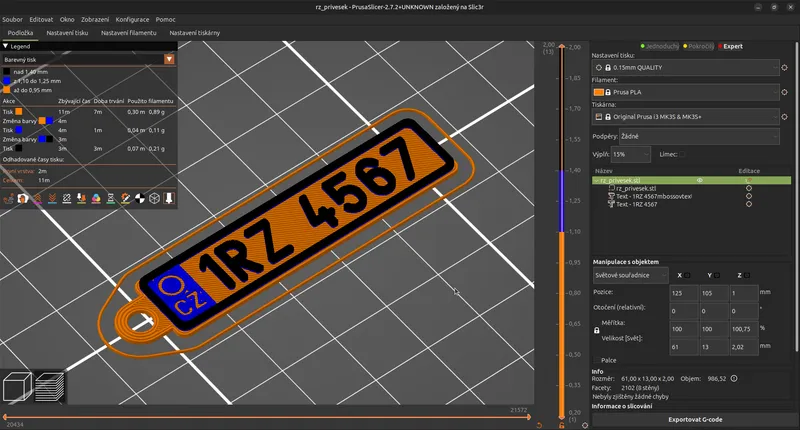800x430 pixels.
Task: Open print settings 0.15mm QUALITY dropdown
Action: [x=685, y=67]
